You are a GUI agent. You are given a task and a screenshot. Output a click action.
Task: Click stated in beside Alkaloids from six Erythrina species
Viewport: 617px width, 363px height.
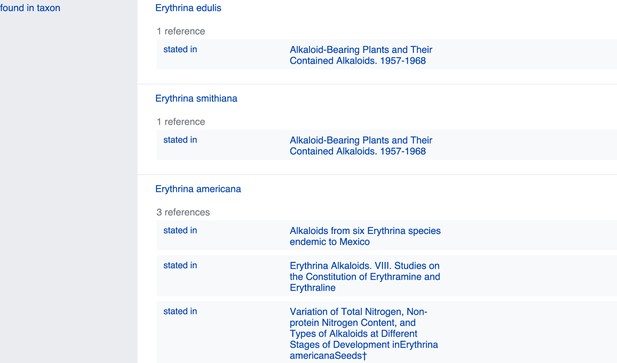180,230
